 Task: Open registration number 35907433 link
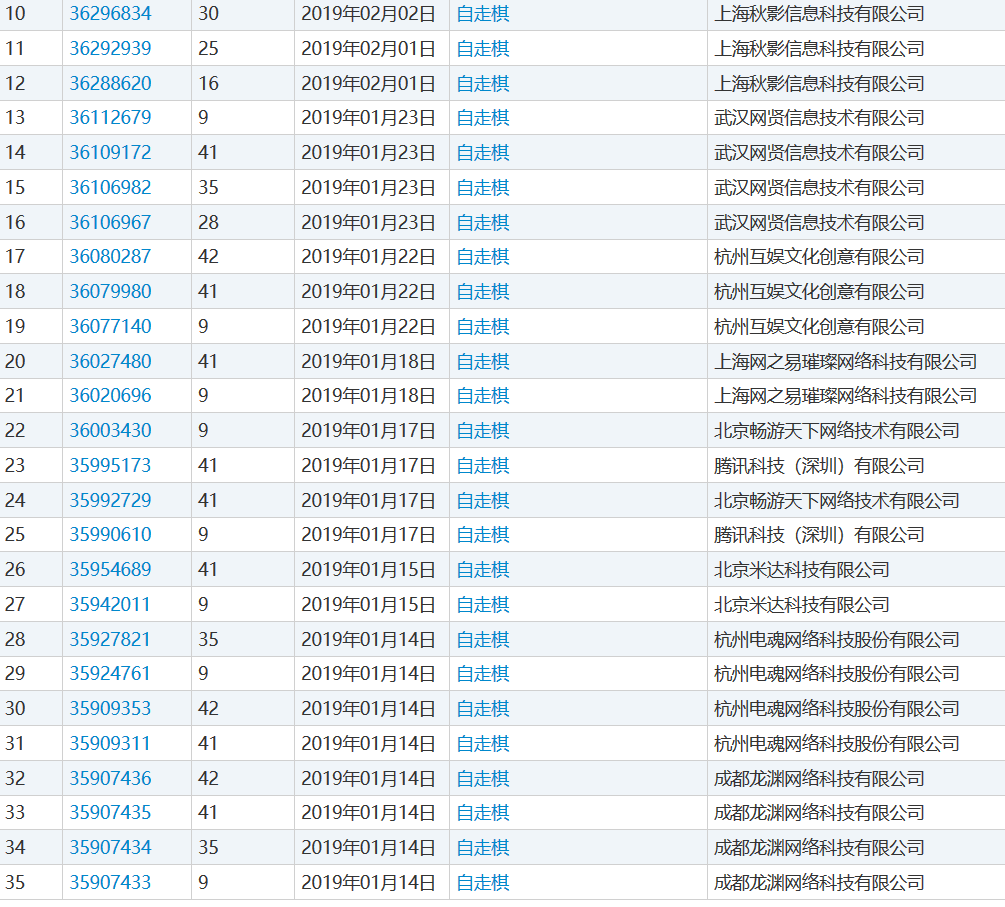110,883
